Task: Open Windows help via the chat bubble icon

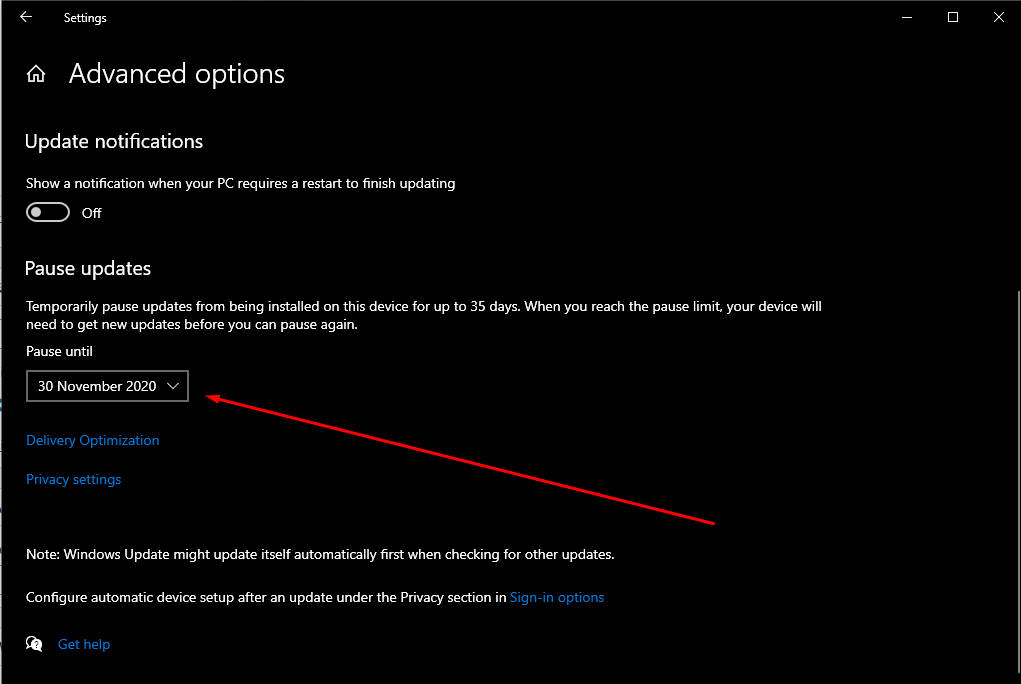Action: pos(33,644)
